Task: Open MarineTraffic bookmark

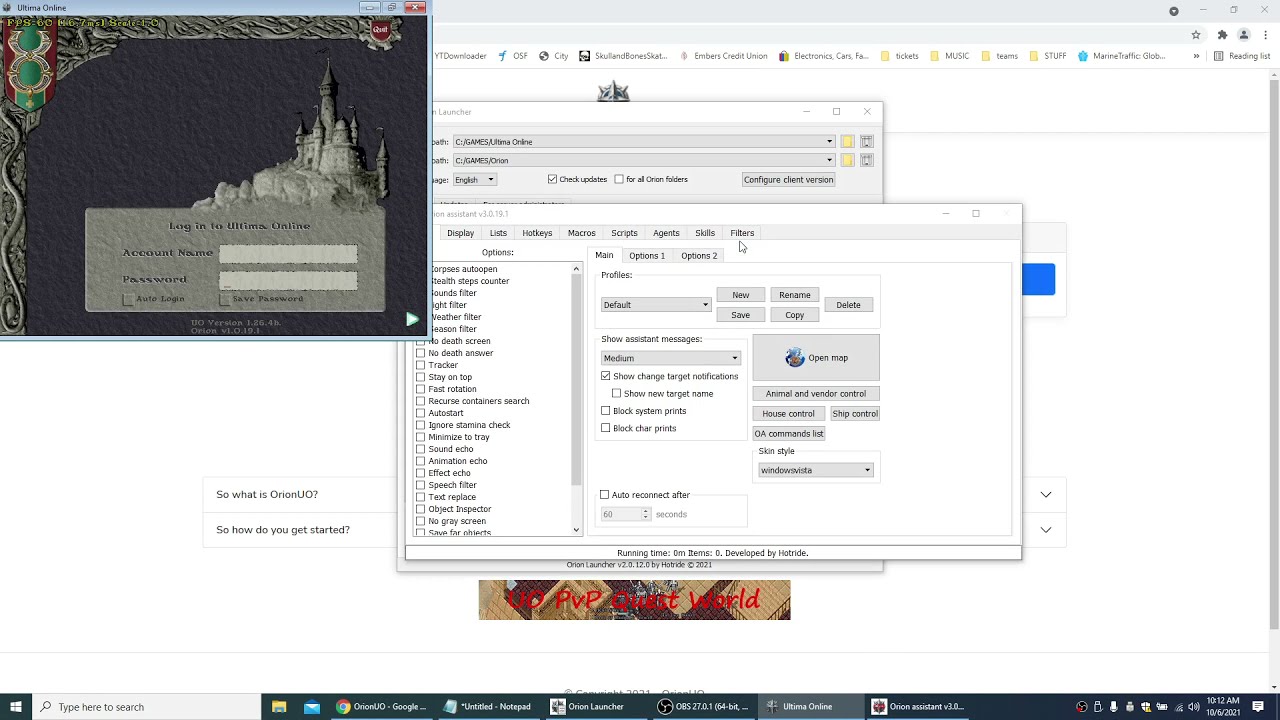Action: 1121,56
